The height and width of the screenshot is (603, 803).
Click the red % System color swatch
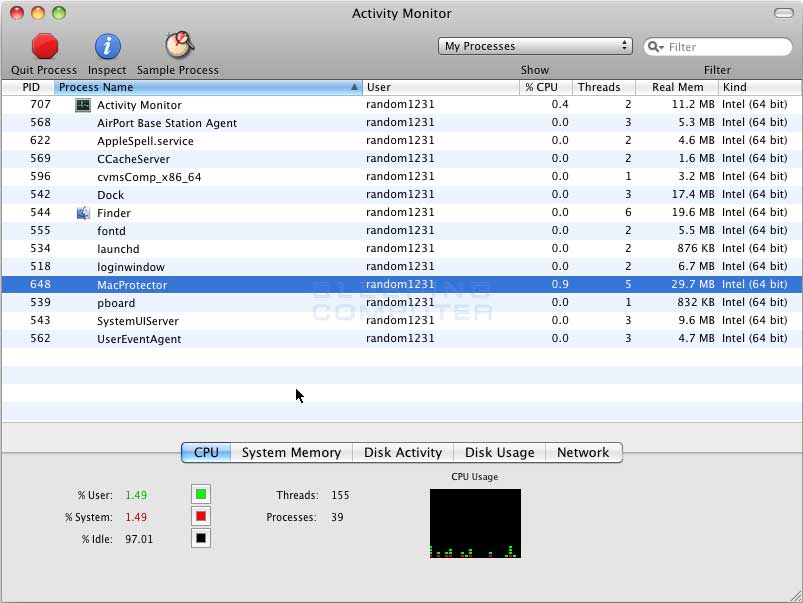(x=201, y=516)
